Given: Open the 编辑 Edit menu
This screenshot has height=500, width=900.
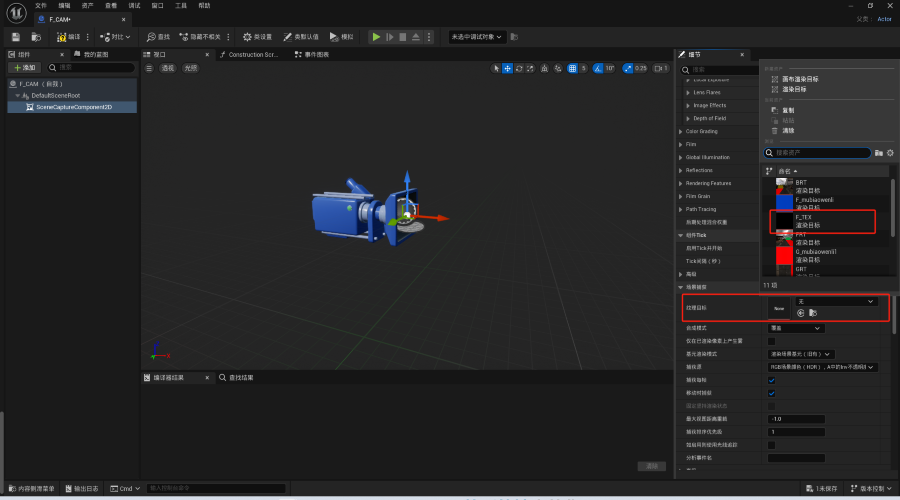Looking at the screenshot, I should click(x=64, y=6).
